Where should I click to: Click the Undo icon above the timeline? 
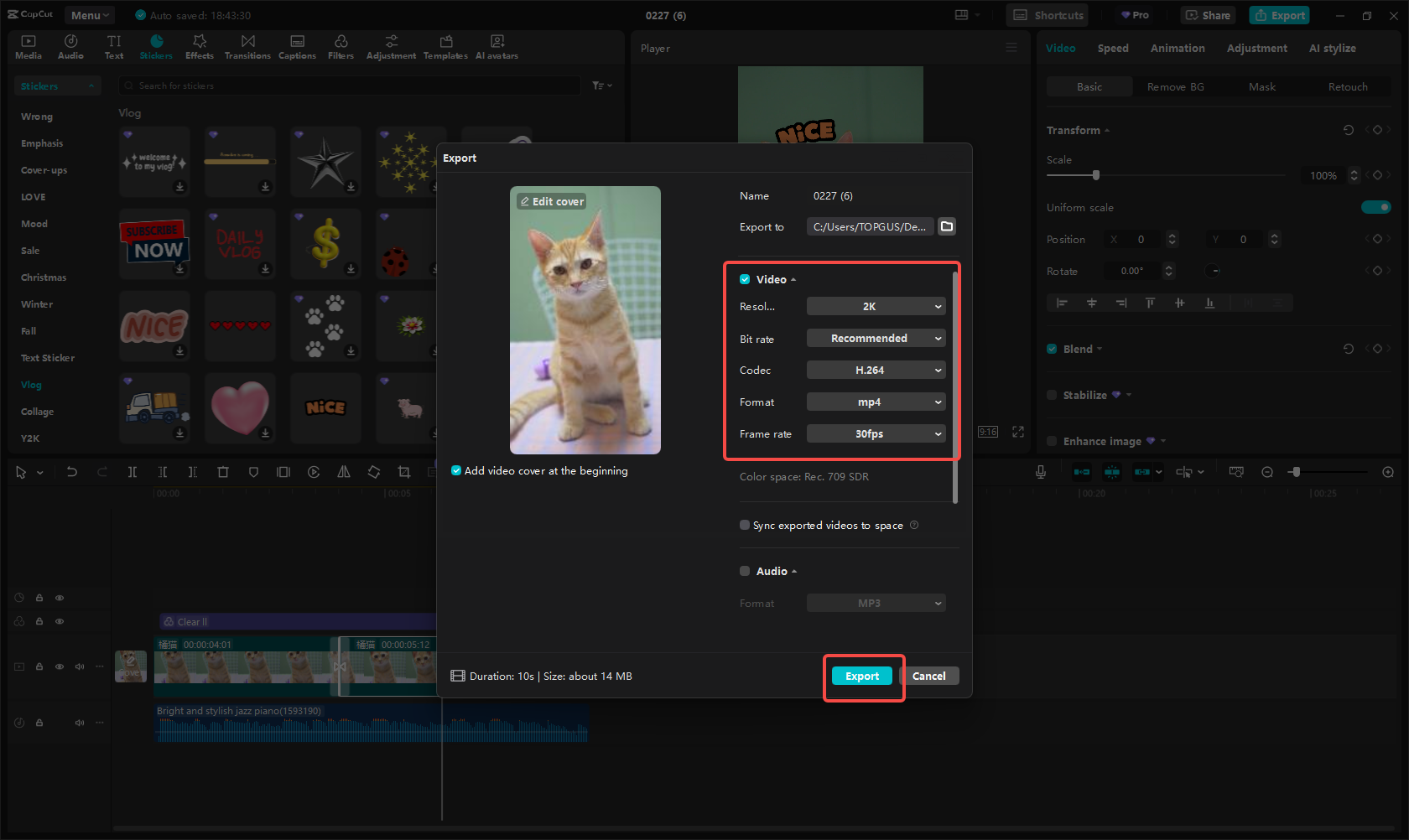(72, 472)
